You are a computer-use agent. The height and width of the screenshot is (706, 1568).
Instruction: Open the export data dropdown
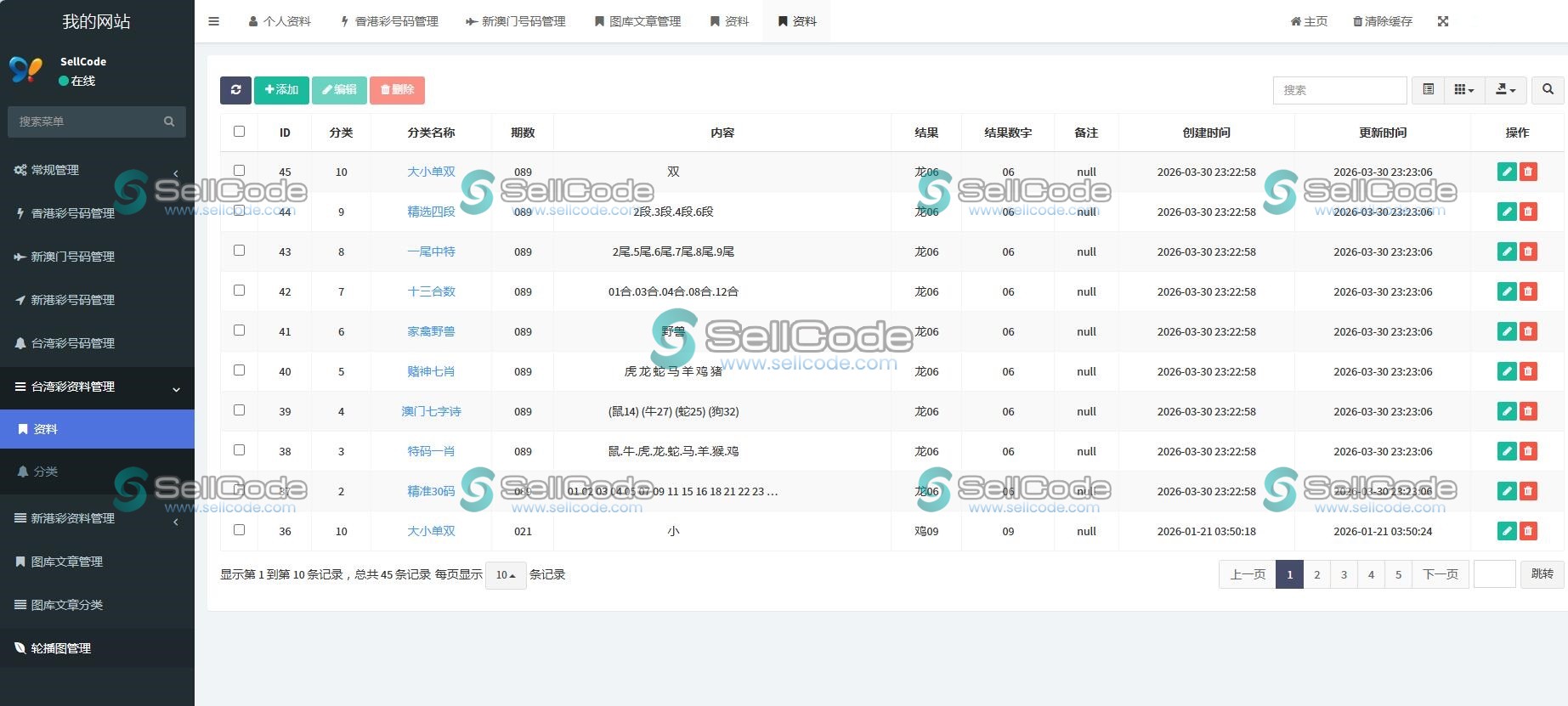pos(1506,90)
